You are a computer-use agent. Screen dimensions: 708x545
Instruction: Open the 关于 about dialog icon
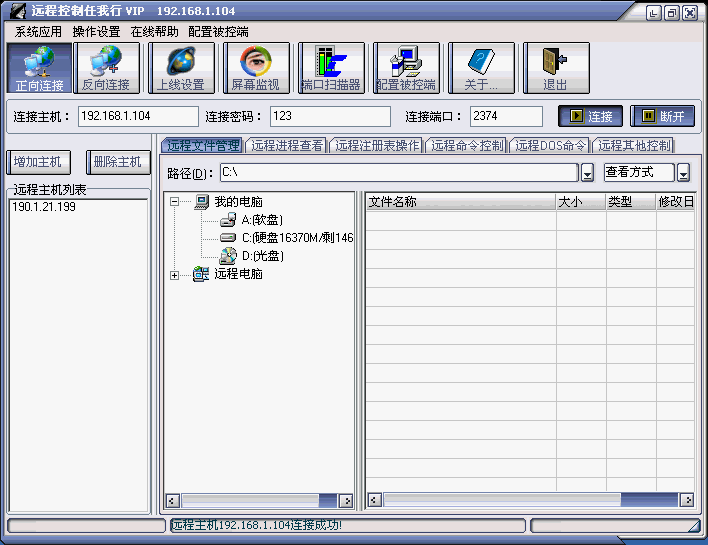pyautogui.click(x=481, y=68)
